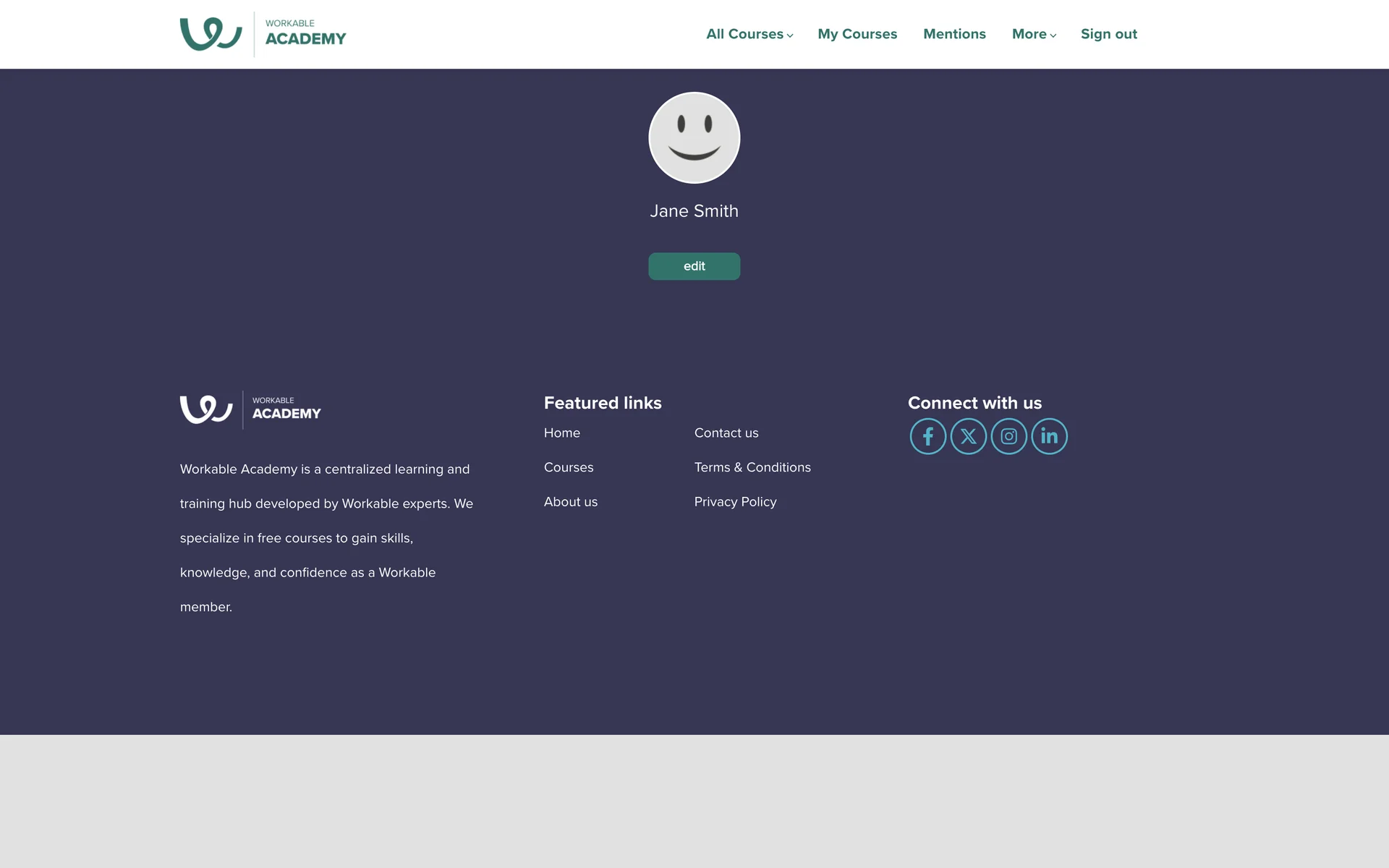Click the smiley profile avatar
The width and height of the screenshot is (1389, 868).
coord(694,137)
